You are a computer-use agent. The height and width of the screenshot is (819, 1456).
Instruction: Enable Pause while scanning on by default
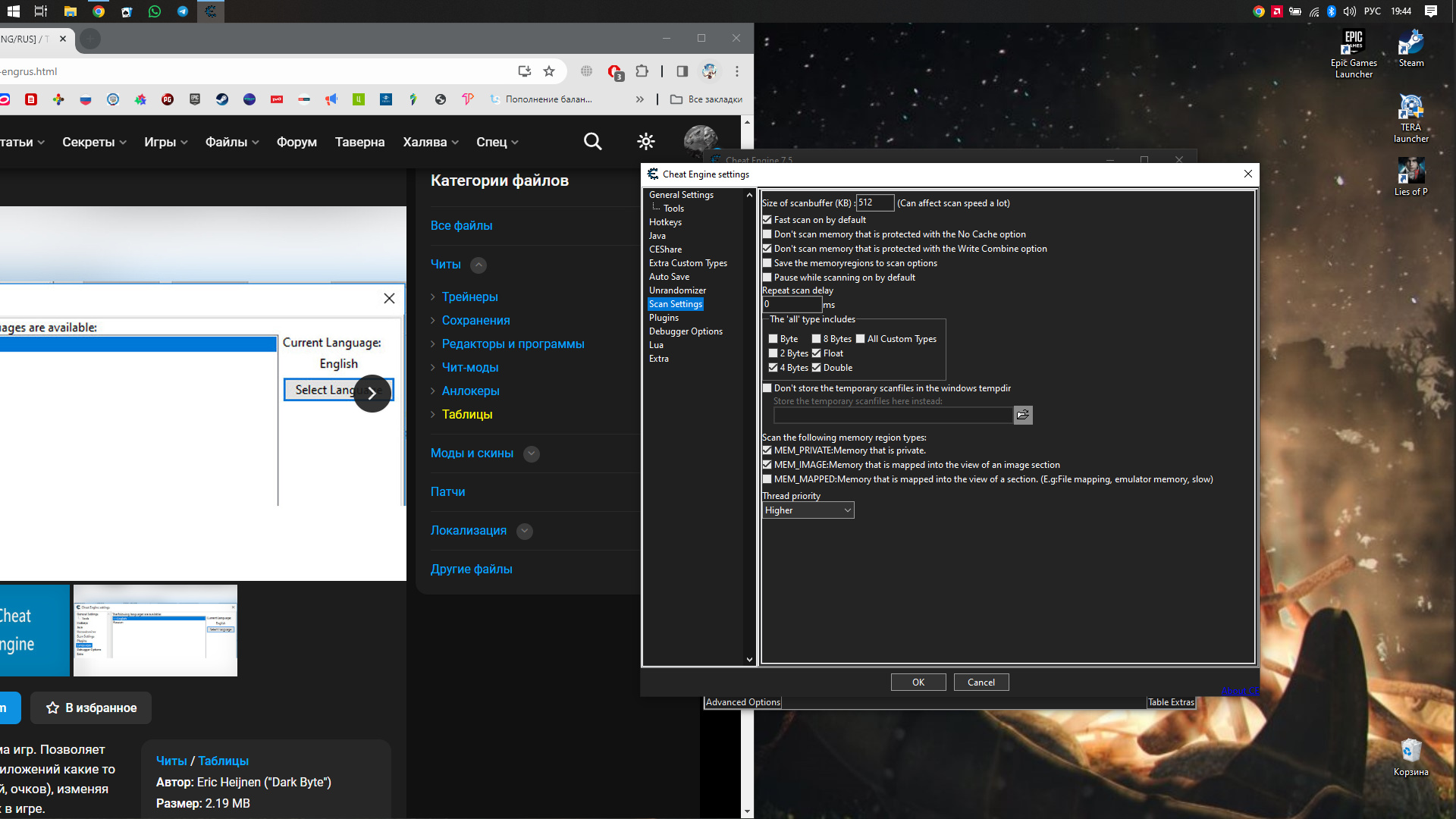click(x=767, y=278)
